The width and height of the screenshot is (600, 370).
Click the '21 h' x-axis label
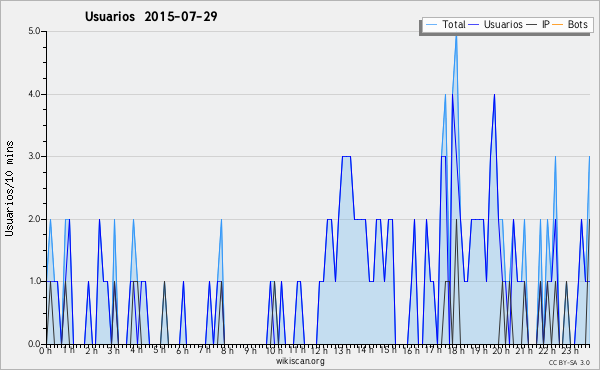524,351
